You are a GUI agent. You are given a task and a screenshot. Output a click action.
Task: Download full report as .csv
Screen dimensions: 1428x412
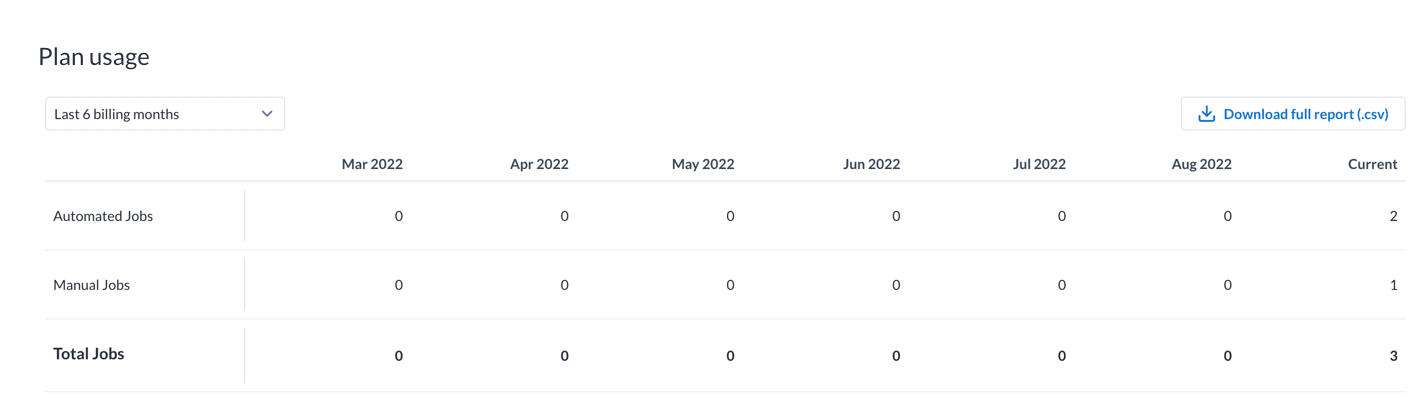coord(1293,114)
